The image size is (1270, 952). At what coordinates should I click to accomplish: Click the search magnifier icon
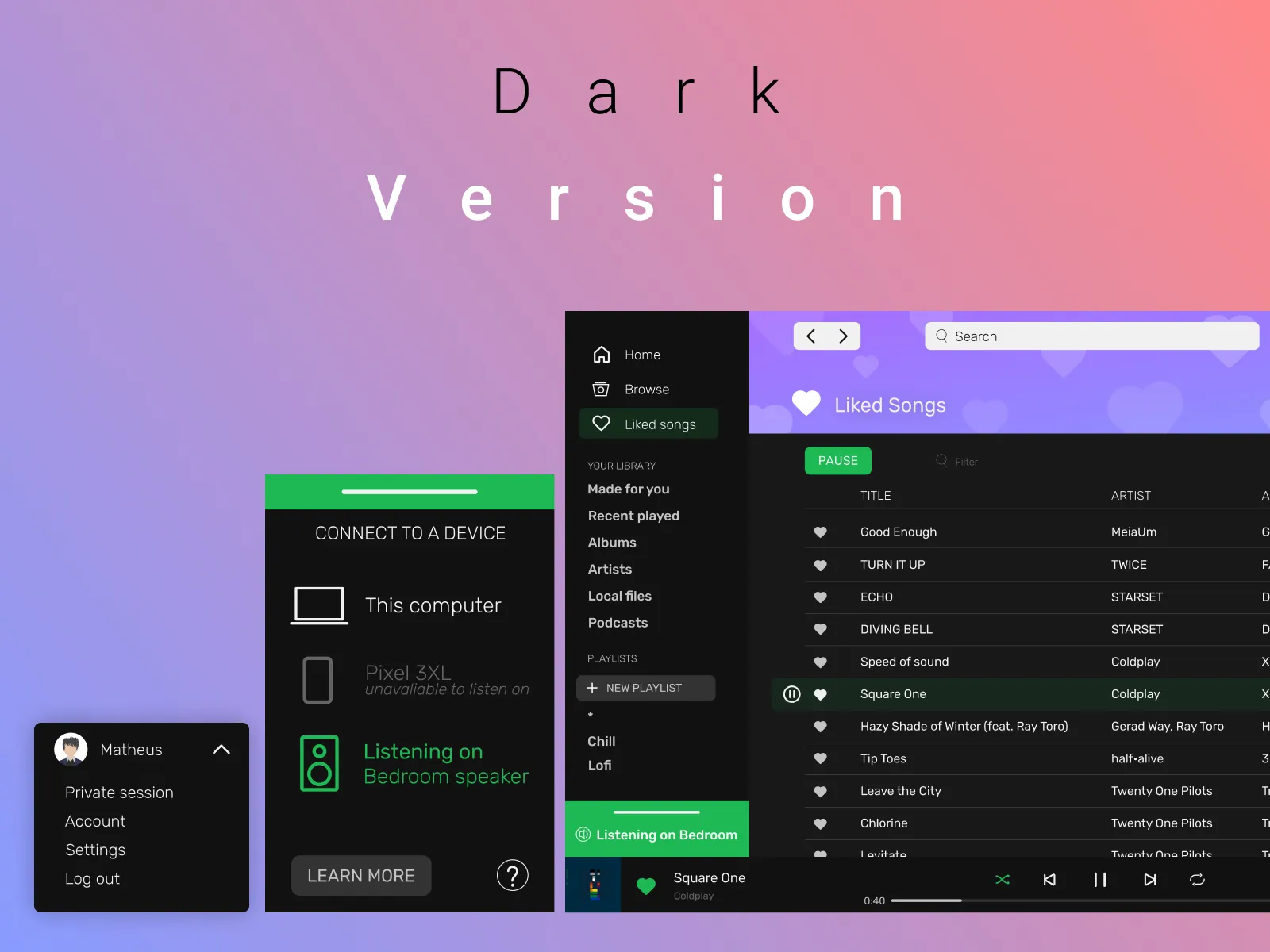[941, 336]
